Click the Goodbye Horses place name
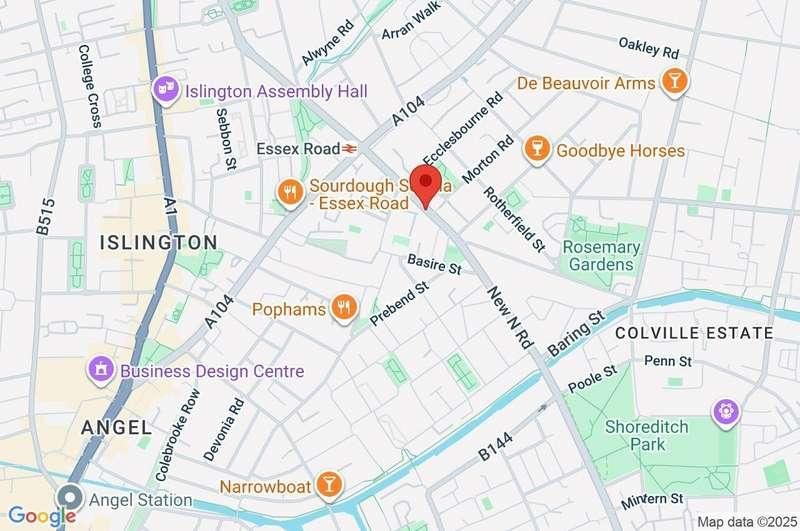The image size is (800, 531). [x=620, y=151]
